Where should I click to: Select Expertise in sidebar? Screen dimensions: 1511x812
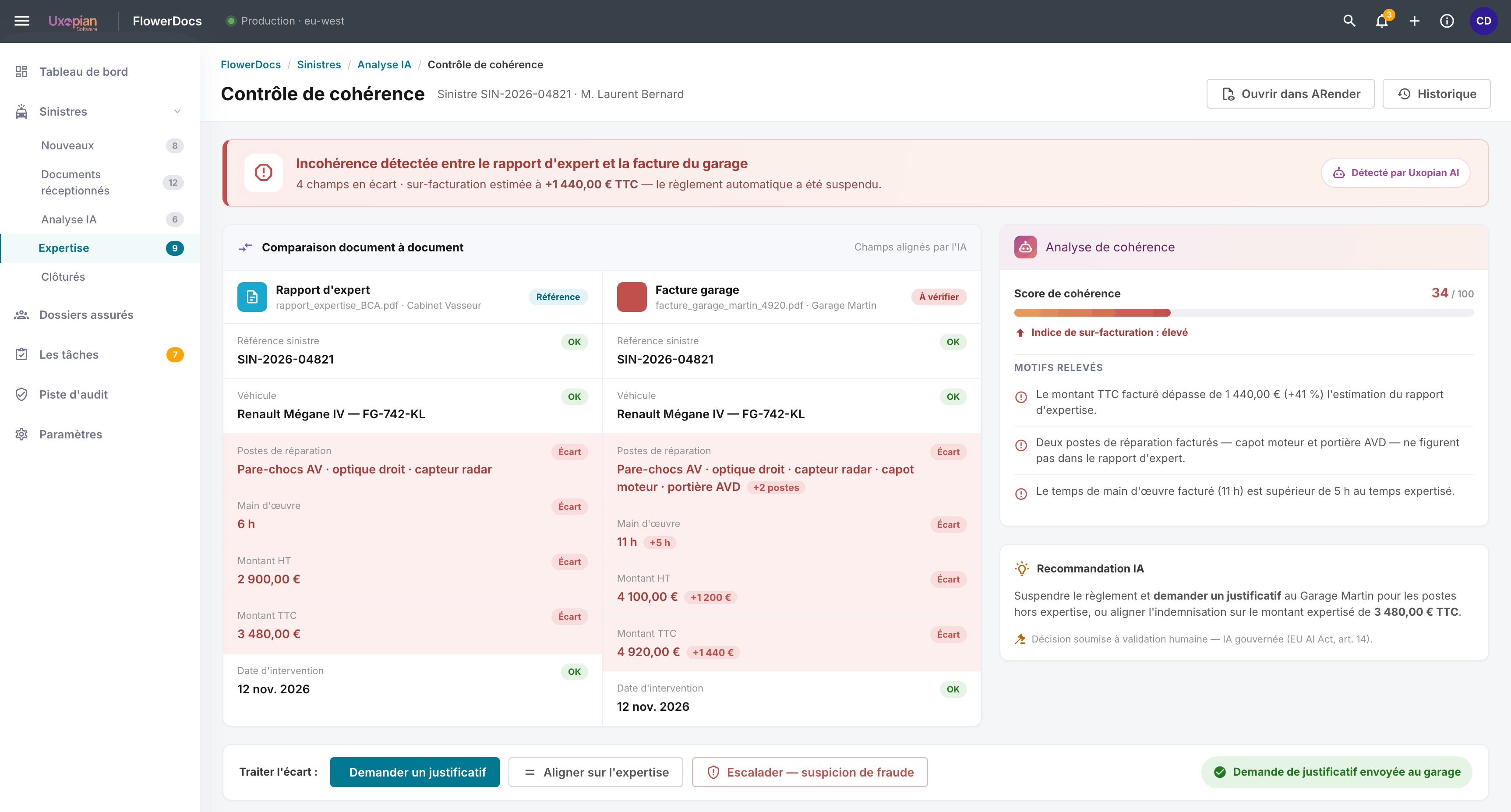coord(100,248)
